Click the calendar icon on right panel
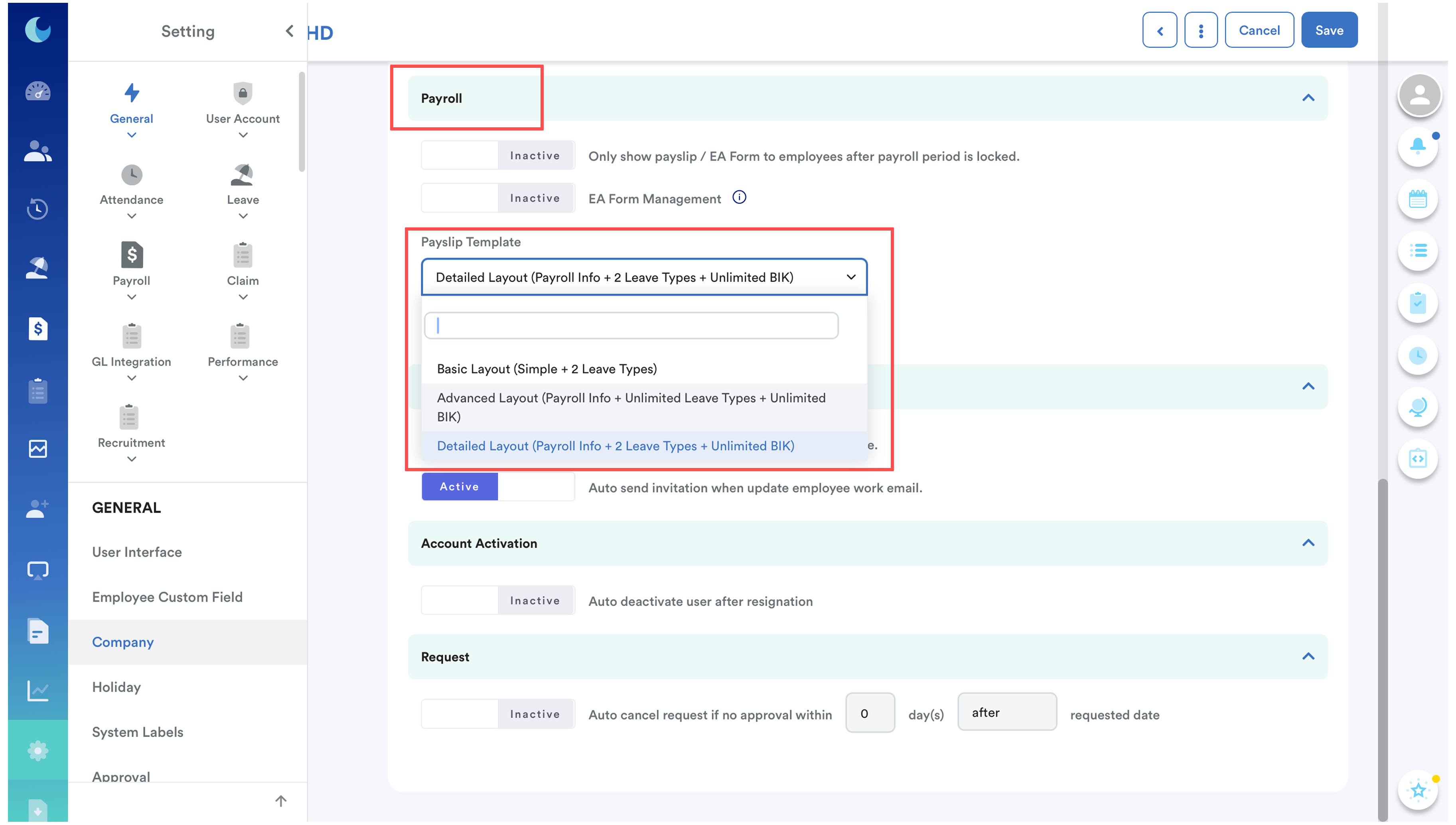 (x=1417, y=199)
